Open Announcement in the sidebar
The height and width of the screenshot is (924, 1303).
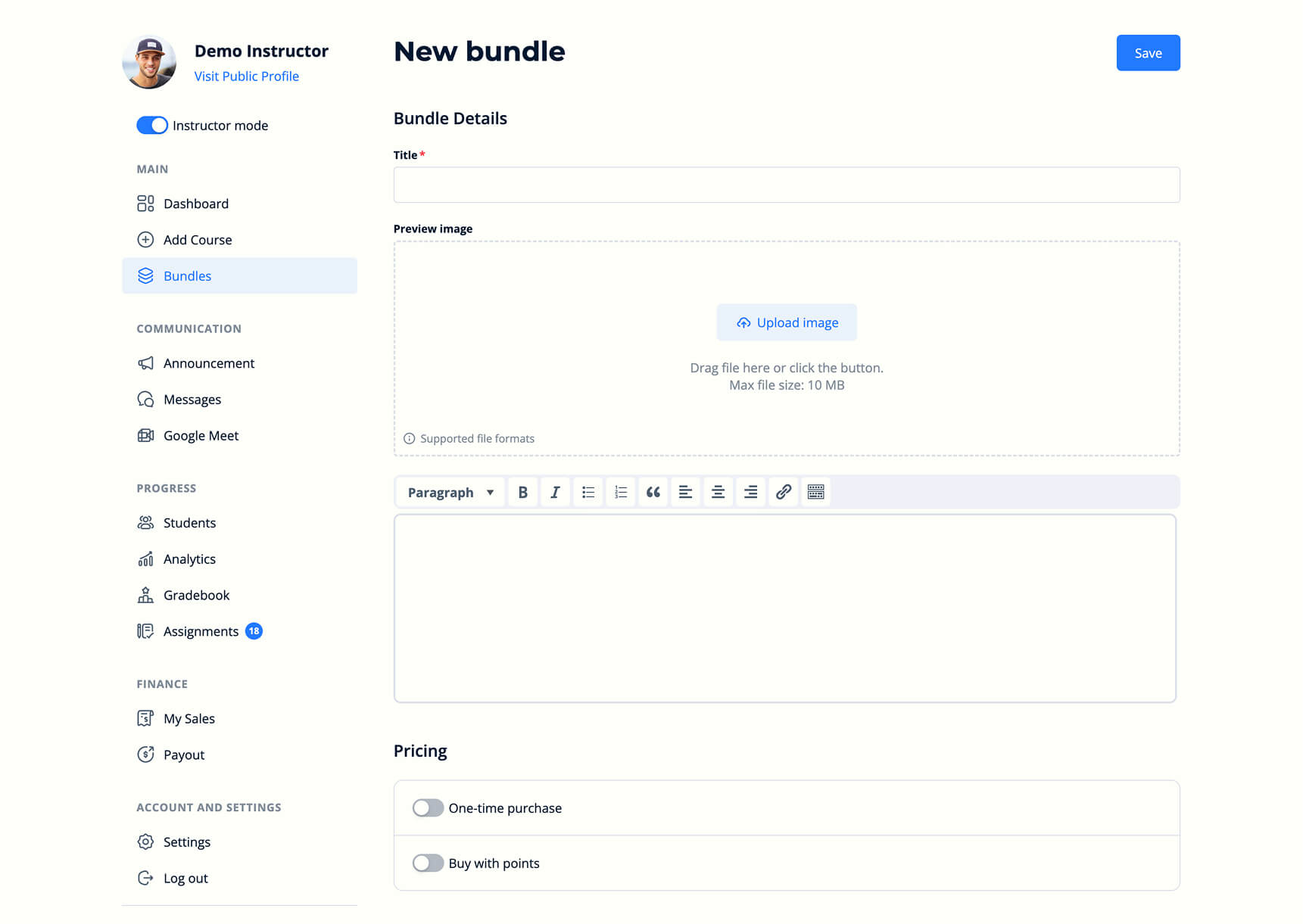[239, 363]
